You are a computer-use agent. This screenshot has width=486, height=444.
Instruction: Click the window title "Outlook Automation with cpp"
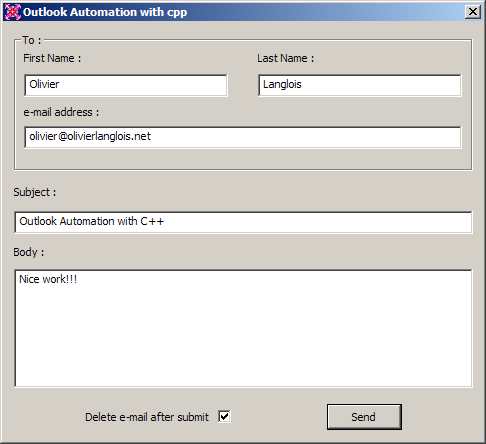(105, 12)
